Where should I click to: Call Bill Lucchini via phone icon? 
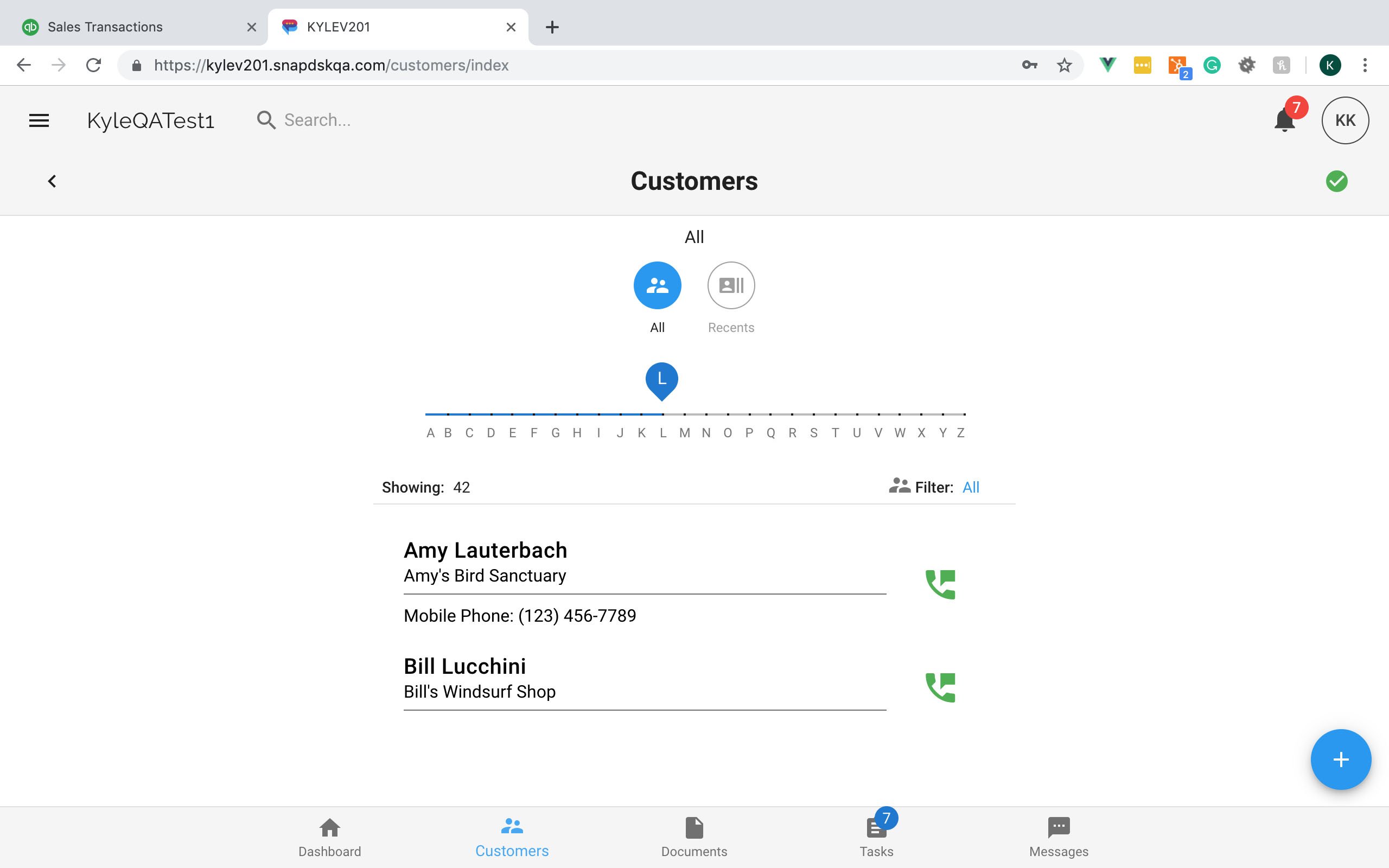click(940, 688)
